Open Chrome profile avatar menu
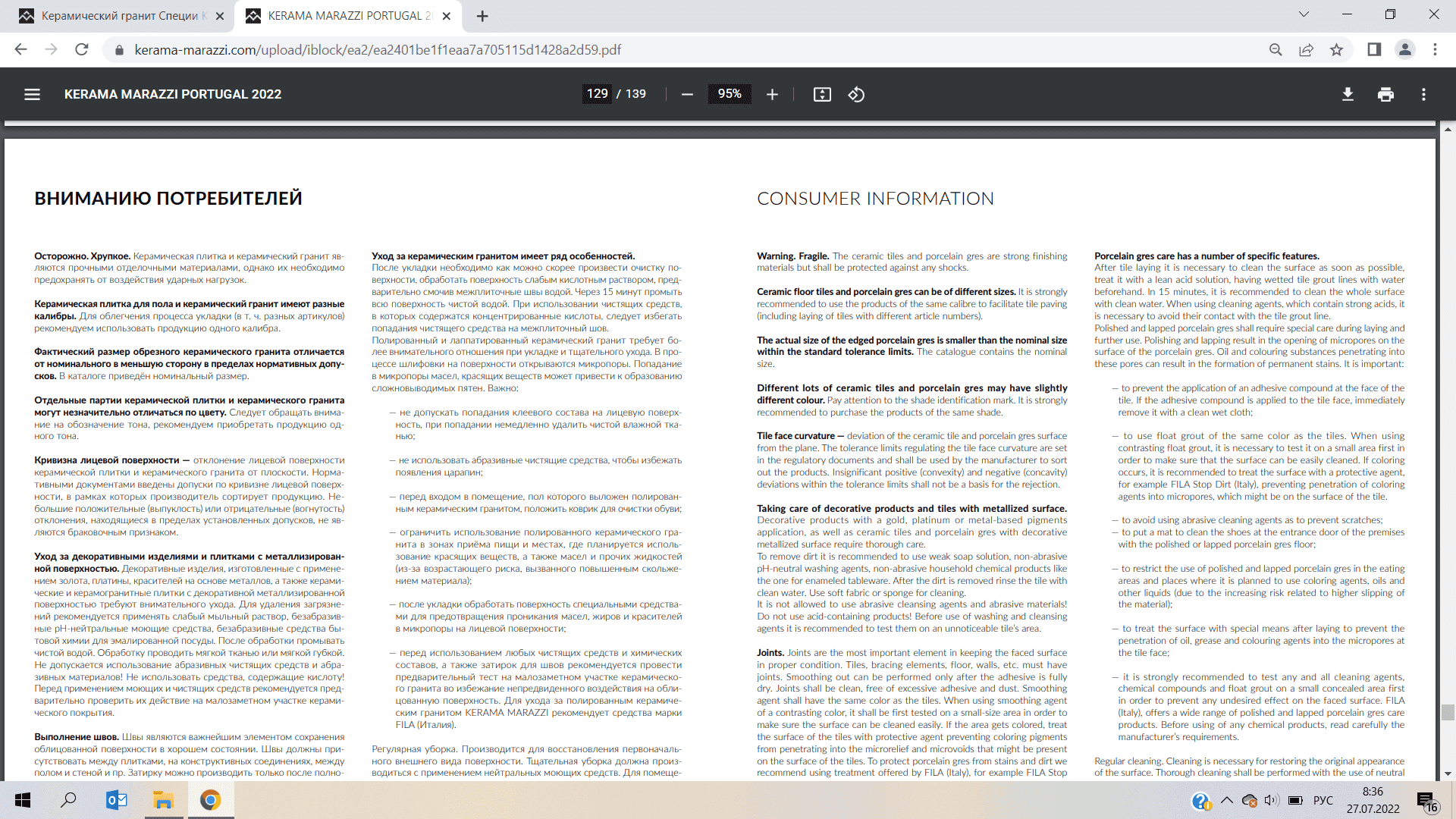The width and height of the screenshot is (1456, 819). (x=1404, y=49)
